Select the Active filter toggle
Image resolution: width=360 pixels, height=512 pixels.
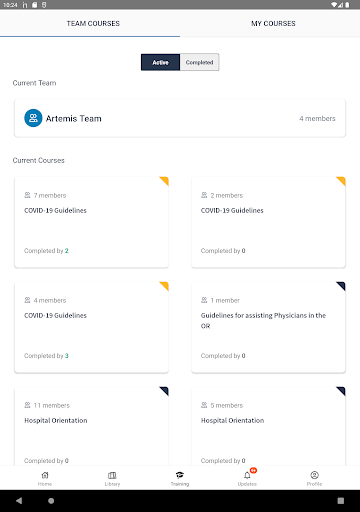pyautogui.click(x=160, y=62)
